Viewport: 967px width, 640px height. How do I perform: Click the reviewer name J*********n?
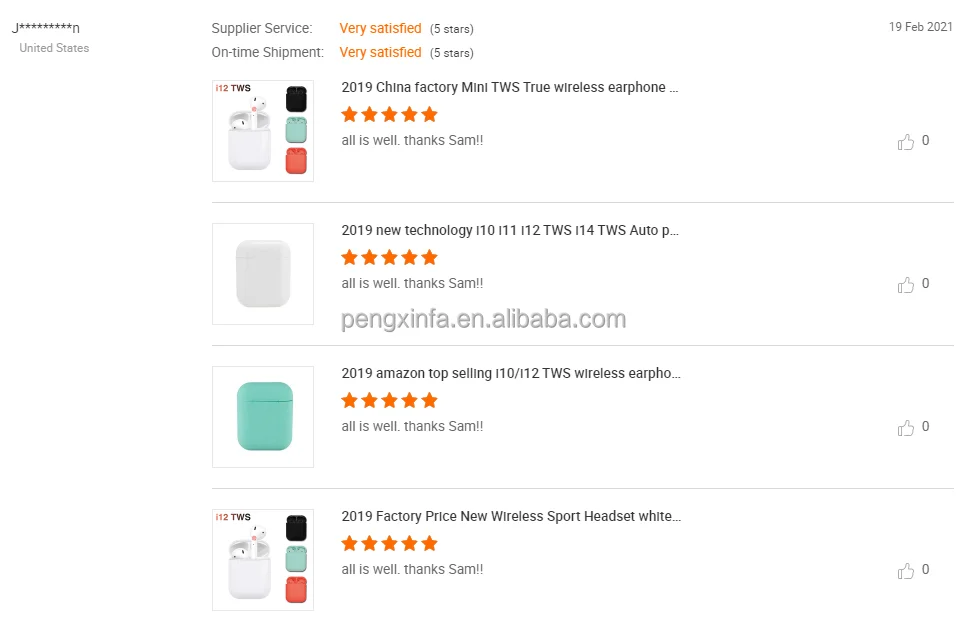tap(46, 28)
